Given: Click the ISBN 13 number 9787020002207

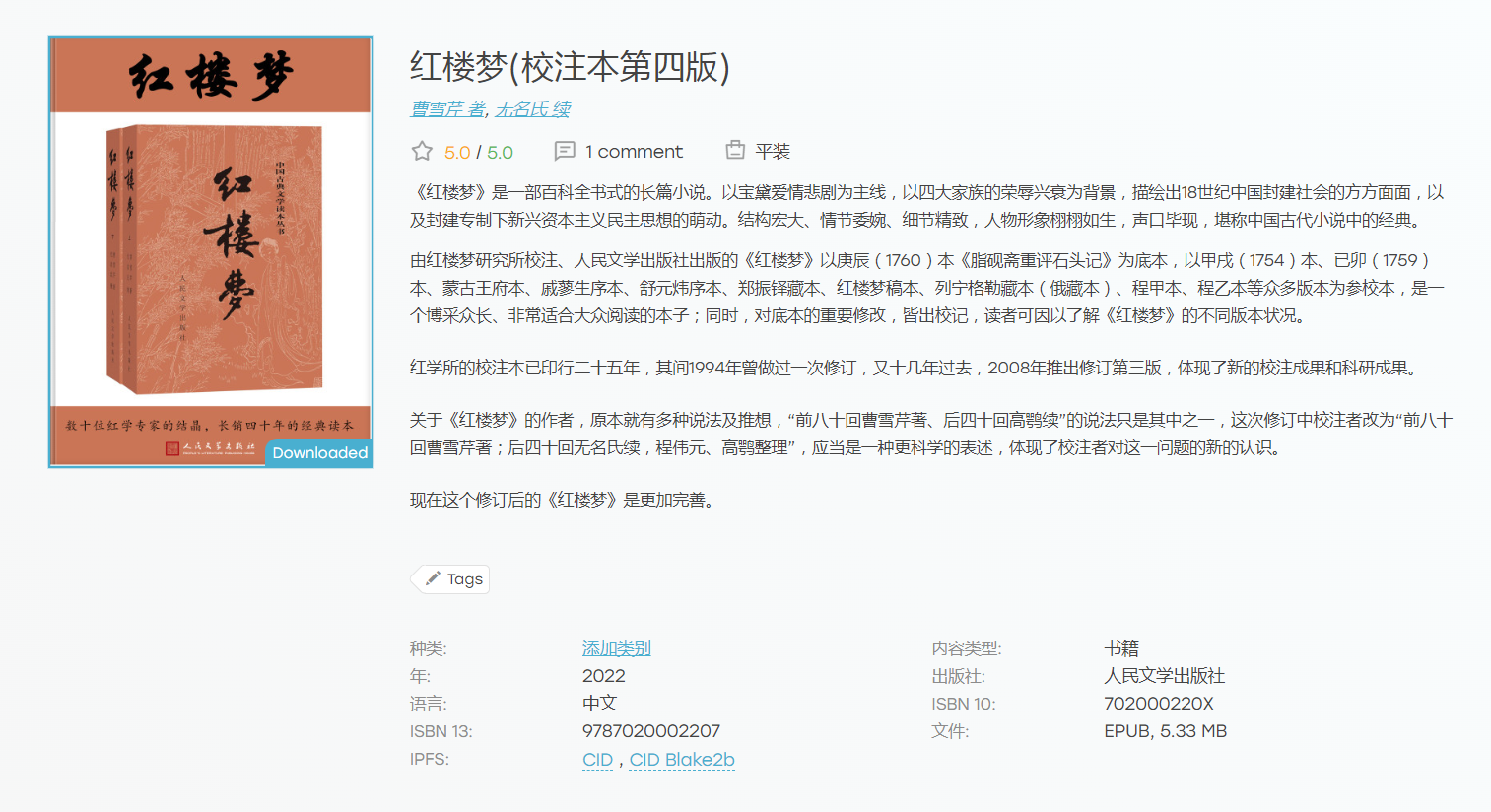Looking at the screenshot, I should (651, 731).
